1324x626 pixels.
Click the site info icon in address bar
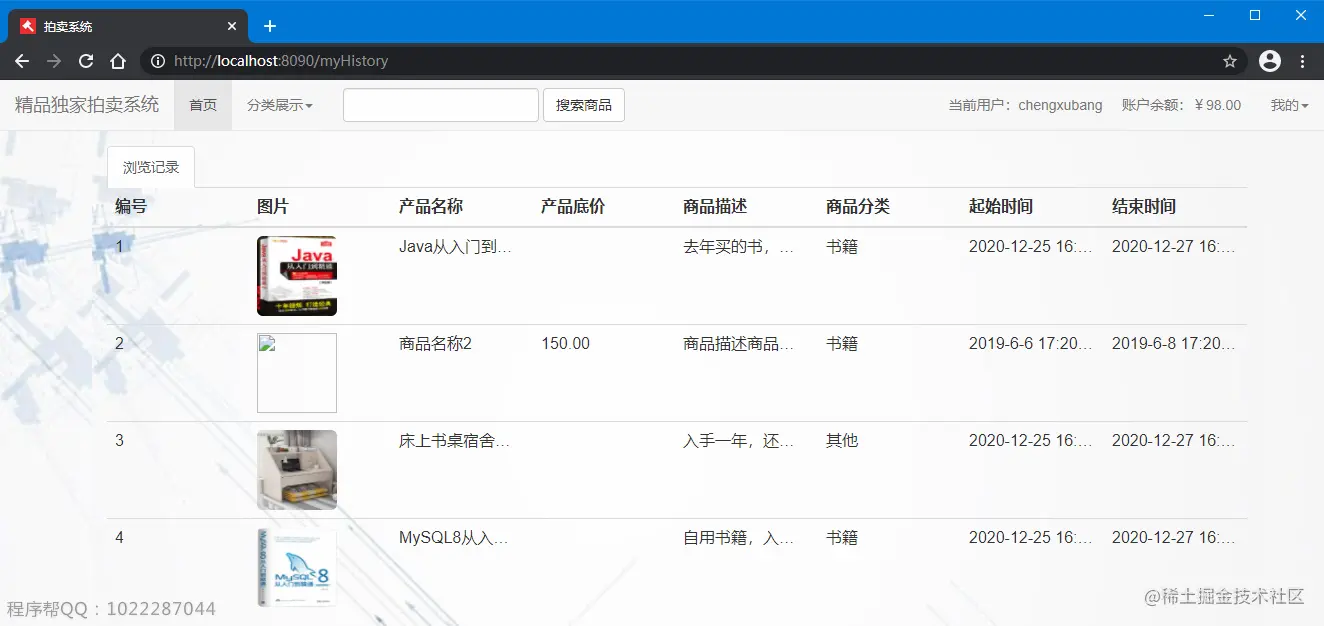pos(156,61)
